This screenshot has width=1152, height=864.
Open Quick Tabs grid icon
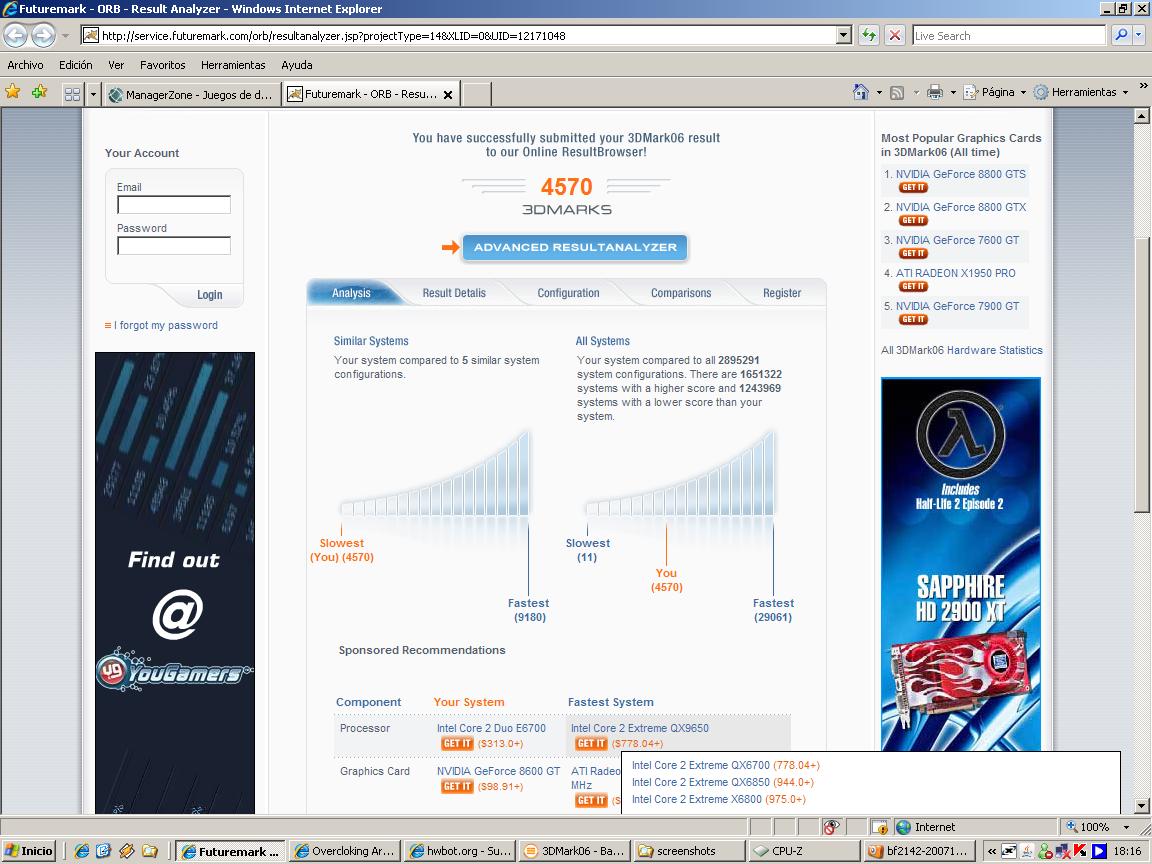pyautogui.click(x=72, y=94)
